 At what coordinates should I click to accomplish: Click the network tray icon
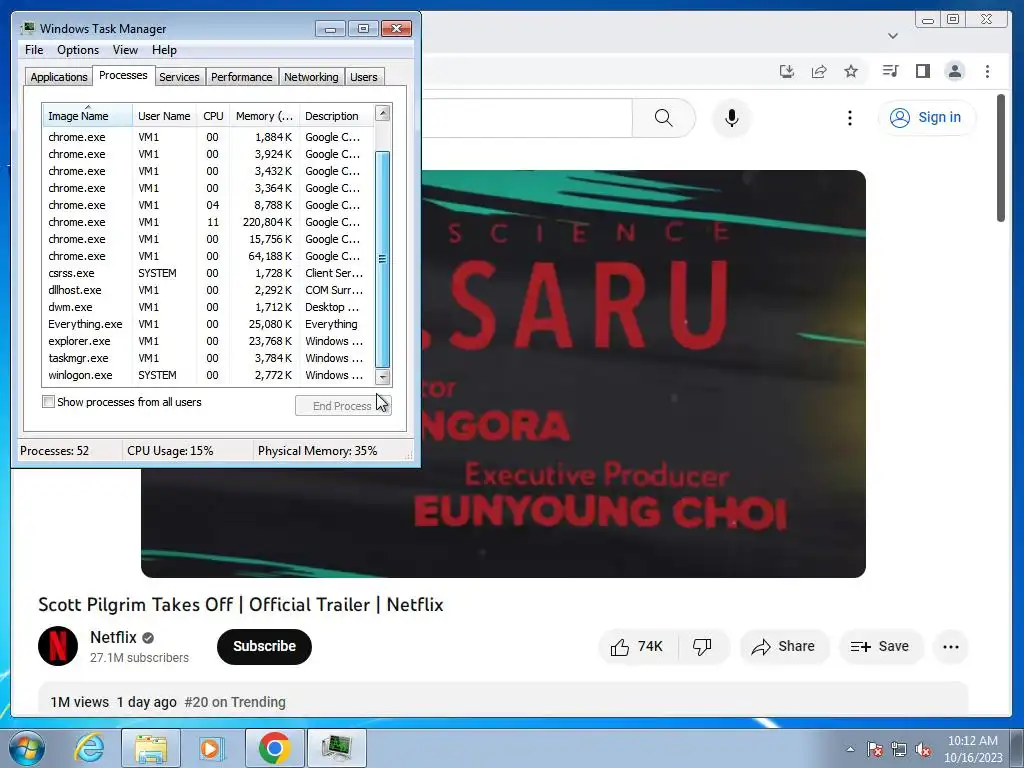tap(899, 750)
